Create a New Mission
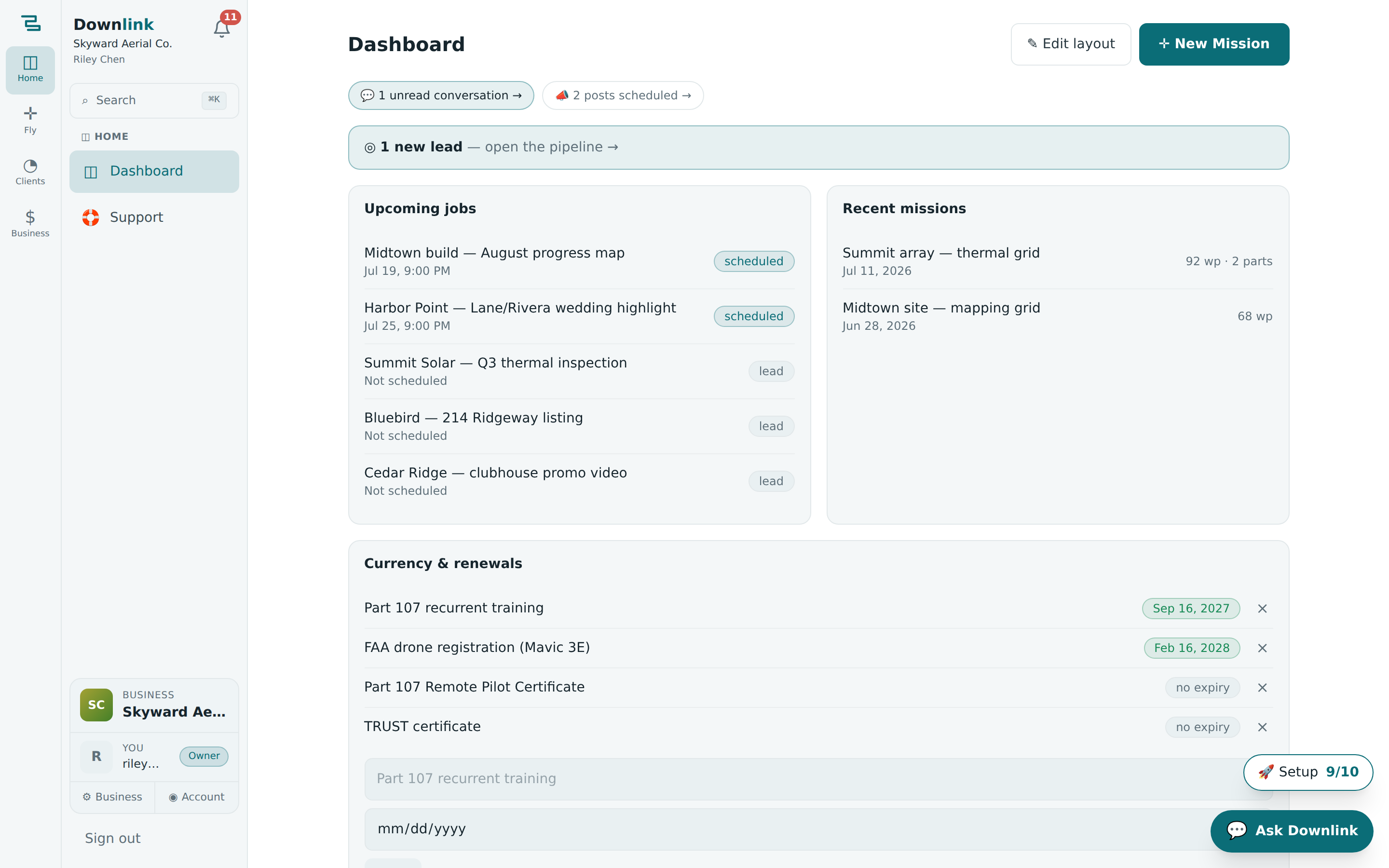 point(1214,43)
